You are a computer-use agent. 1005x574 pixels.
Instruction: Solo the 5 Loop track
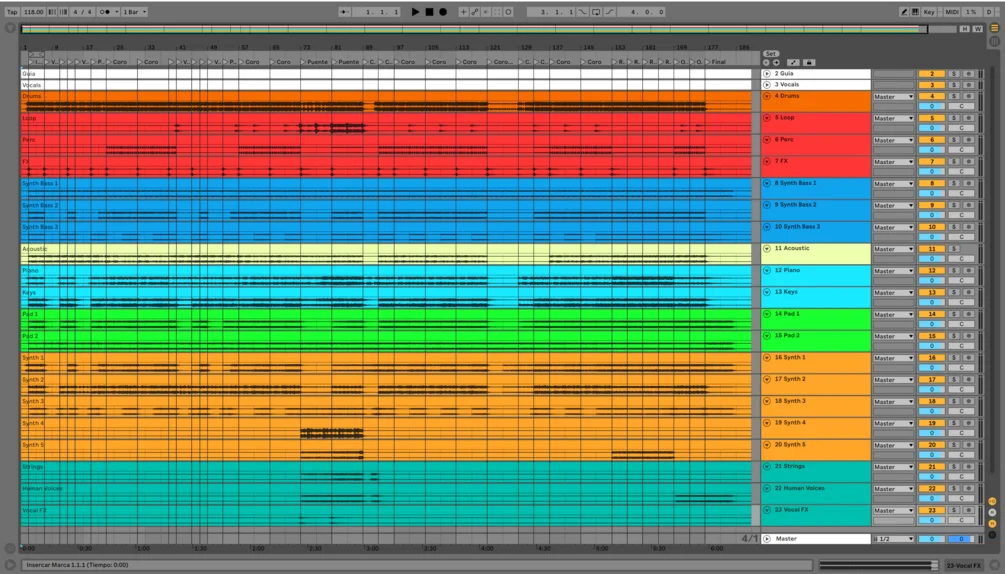pyautogui.click(x=954, y=118)
